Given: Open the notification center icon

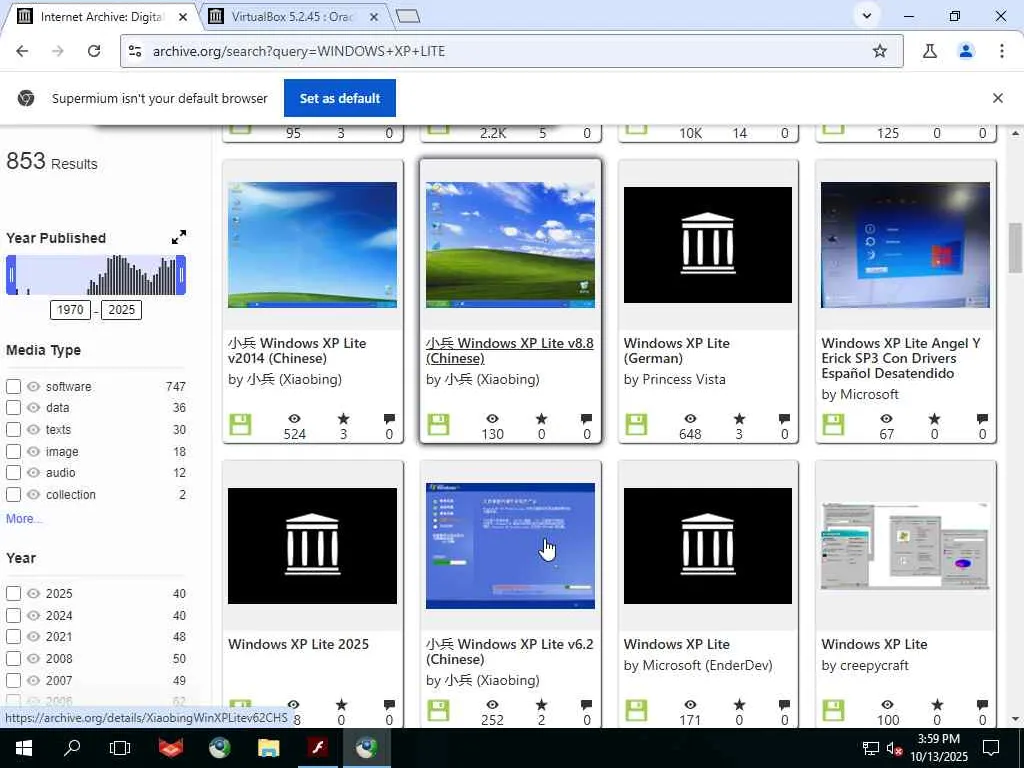Looking at the screenshot, I should pos(991,748).
